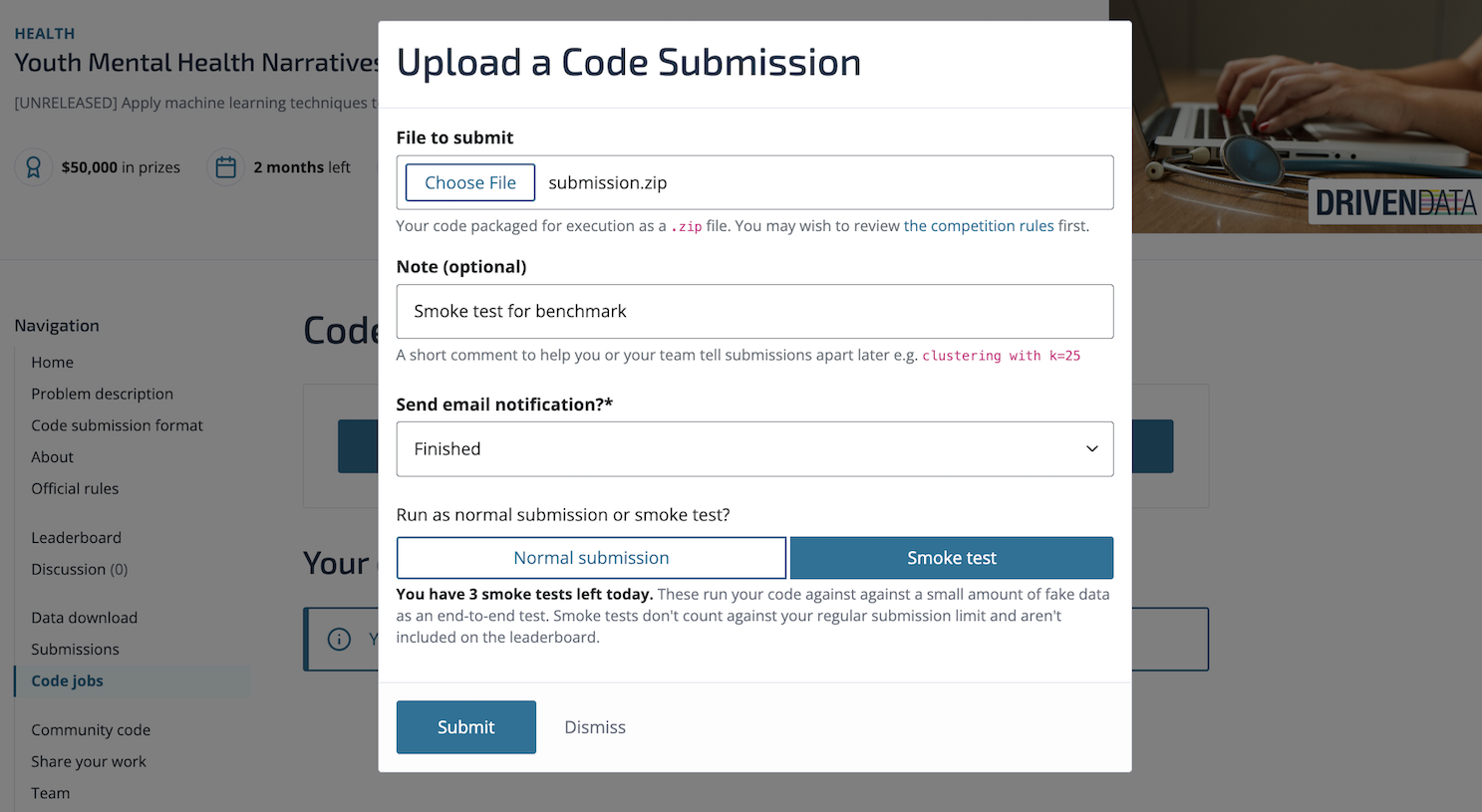Click the DrivenData logo image
1482x812 pixels.
1395,203
